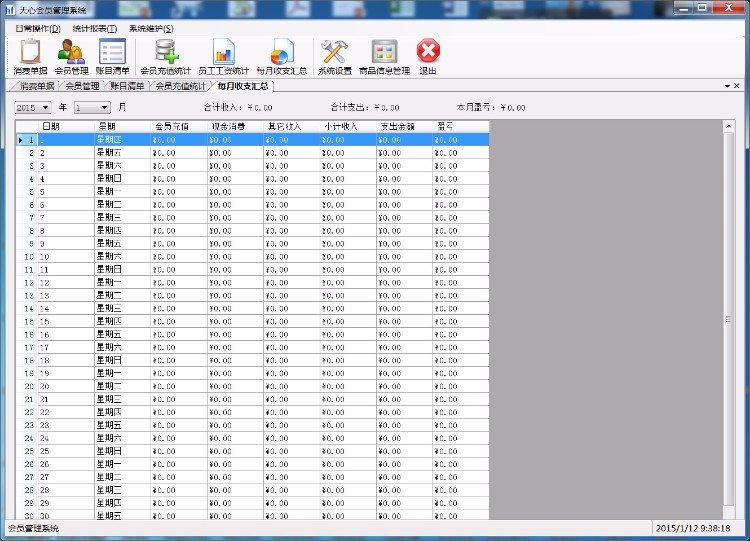Click 会员充值 amount in row 12
This screenshot has width=750, height=541.
pos(179,283)
